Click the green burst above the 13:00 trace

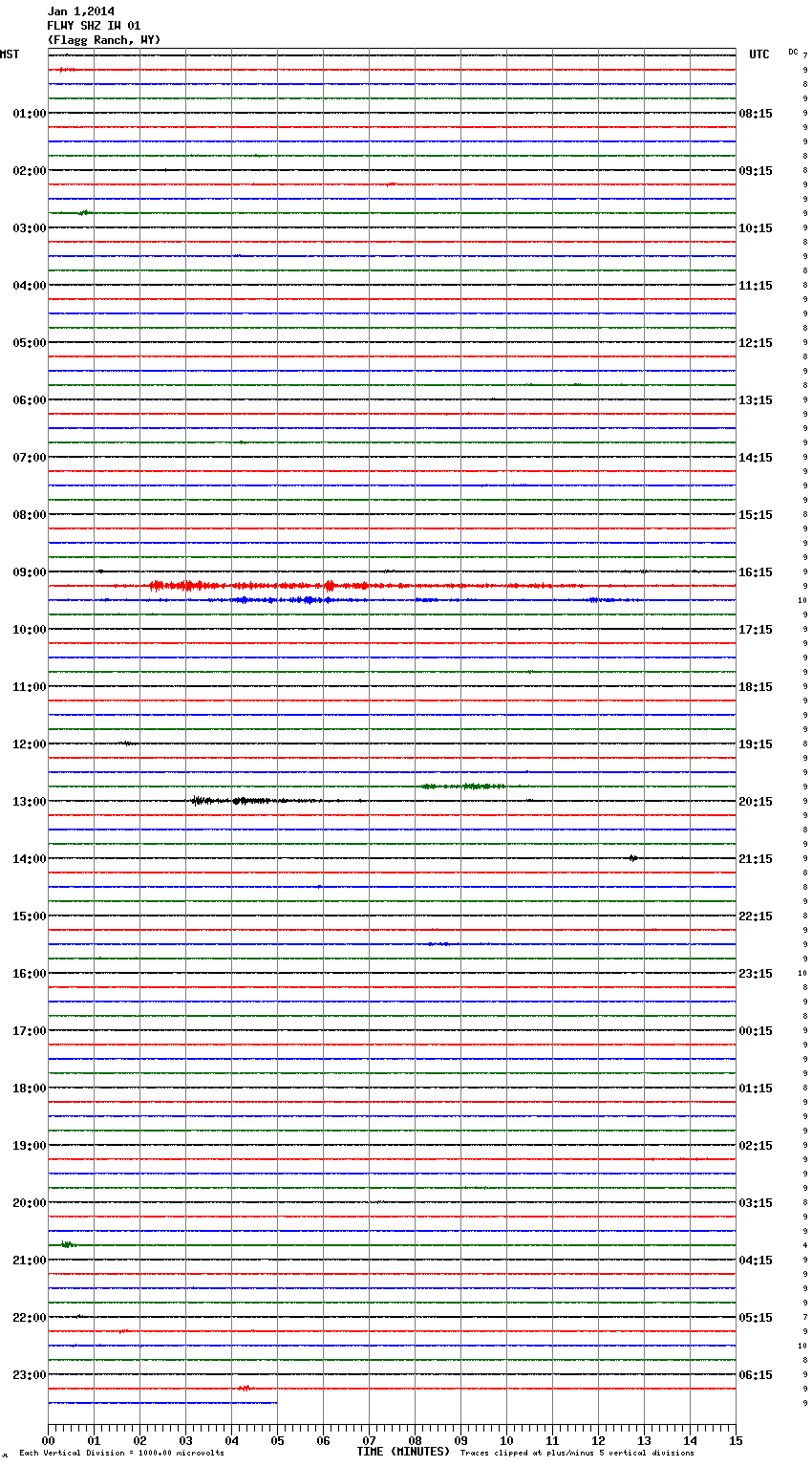coord(463,787)
